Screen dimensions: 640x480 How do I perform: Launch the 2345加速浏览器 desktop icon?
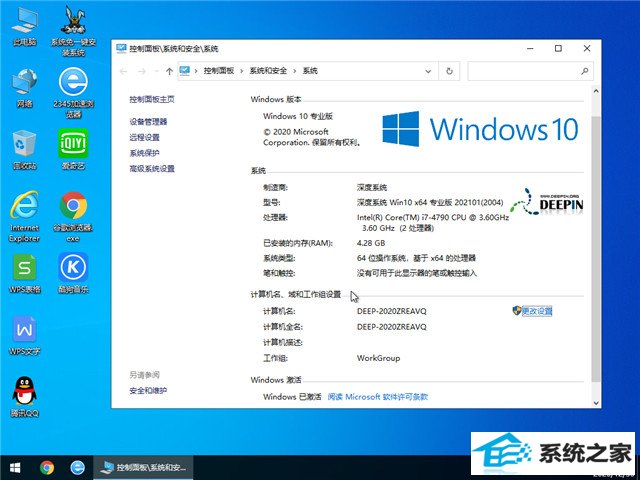73,93
